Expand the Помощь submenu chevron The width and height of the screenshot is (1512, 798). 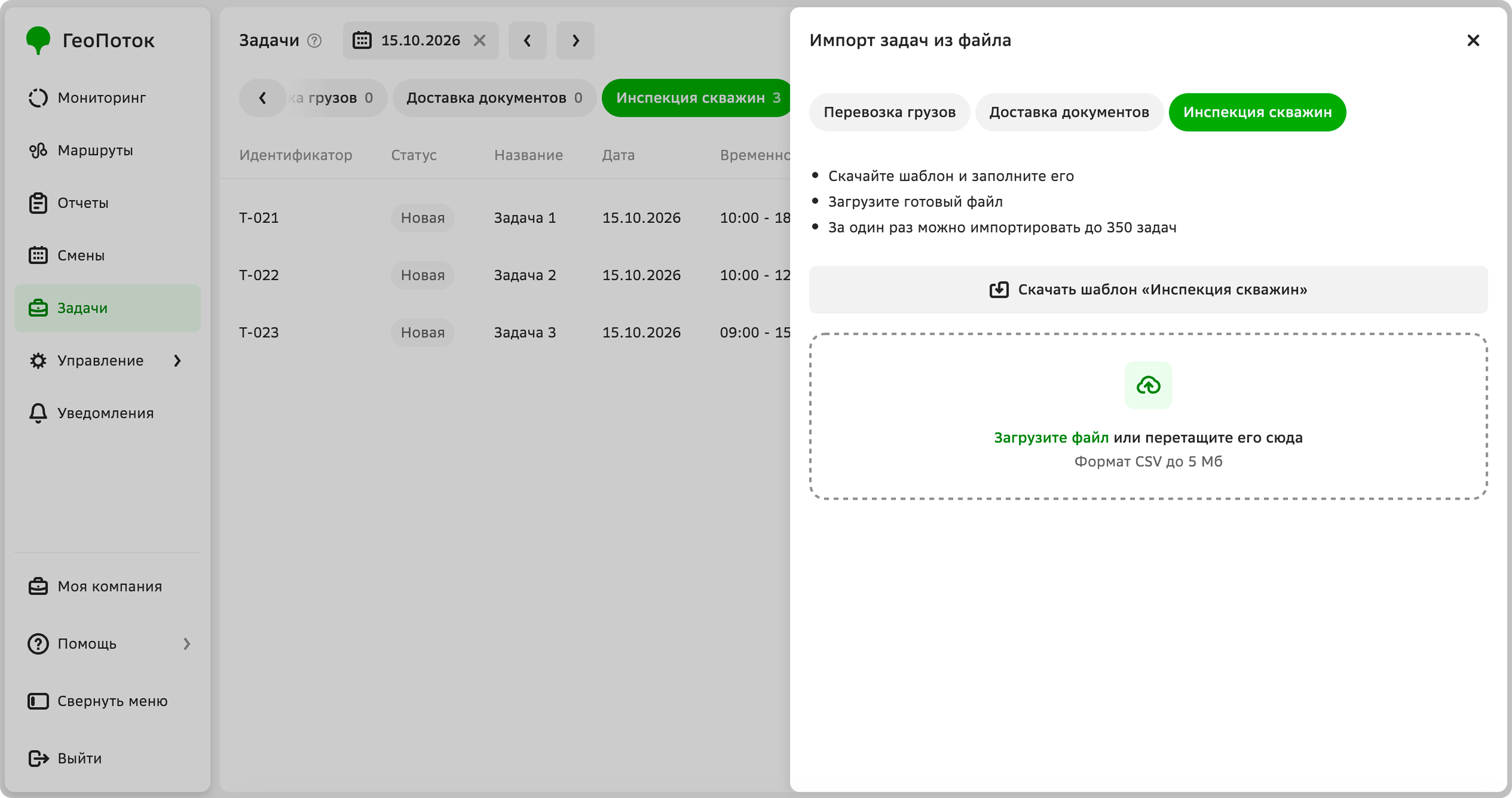pyautogui.click(x=186, y=643)
